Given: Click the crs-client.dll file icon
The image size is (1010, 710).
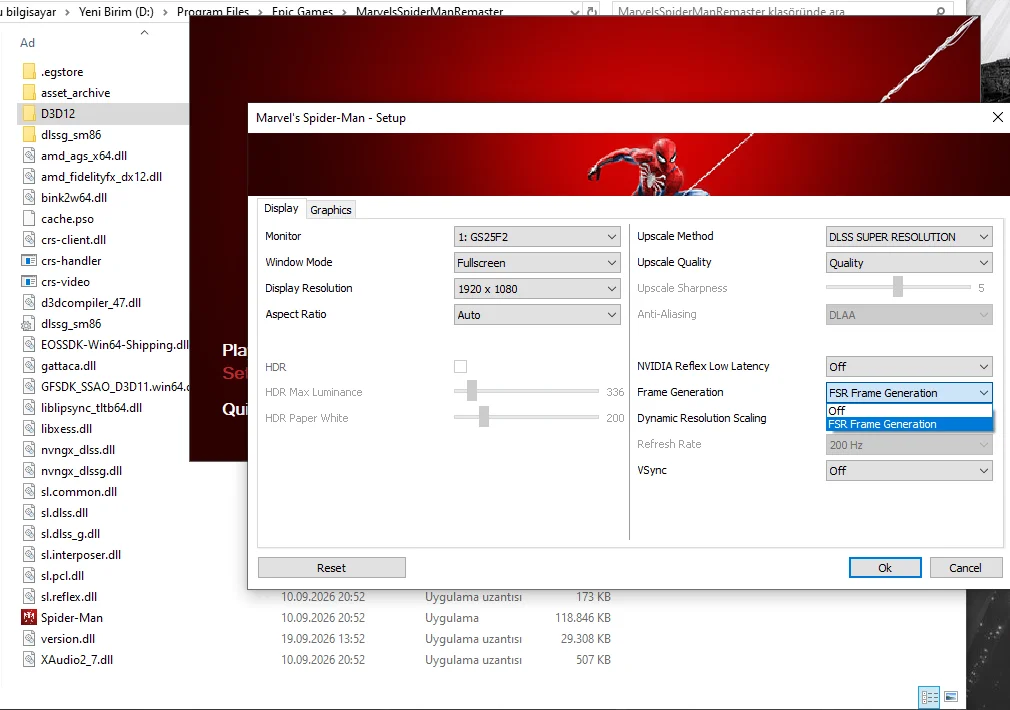Looking at the screenshot, I should [29, 240].
